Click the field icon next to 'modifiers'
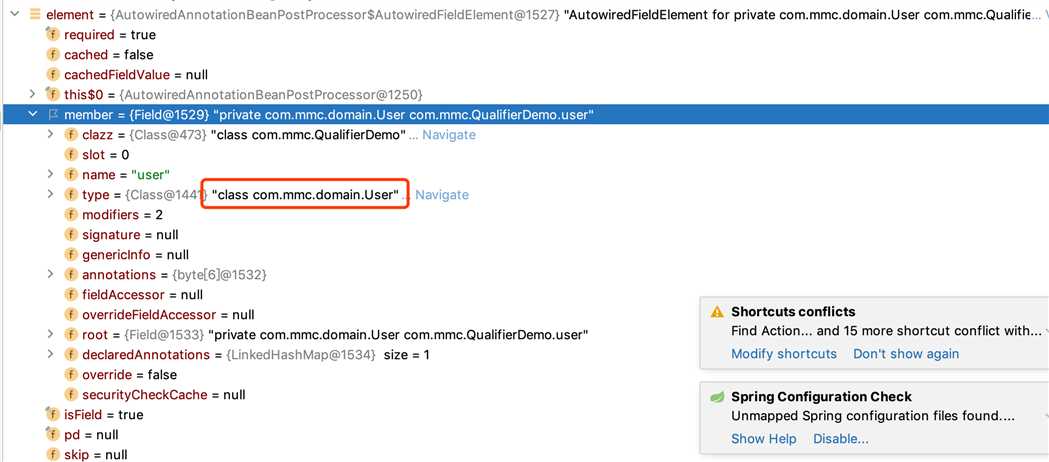 tap(71, 215)
